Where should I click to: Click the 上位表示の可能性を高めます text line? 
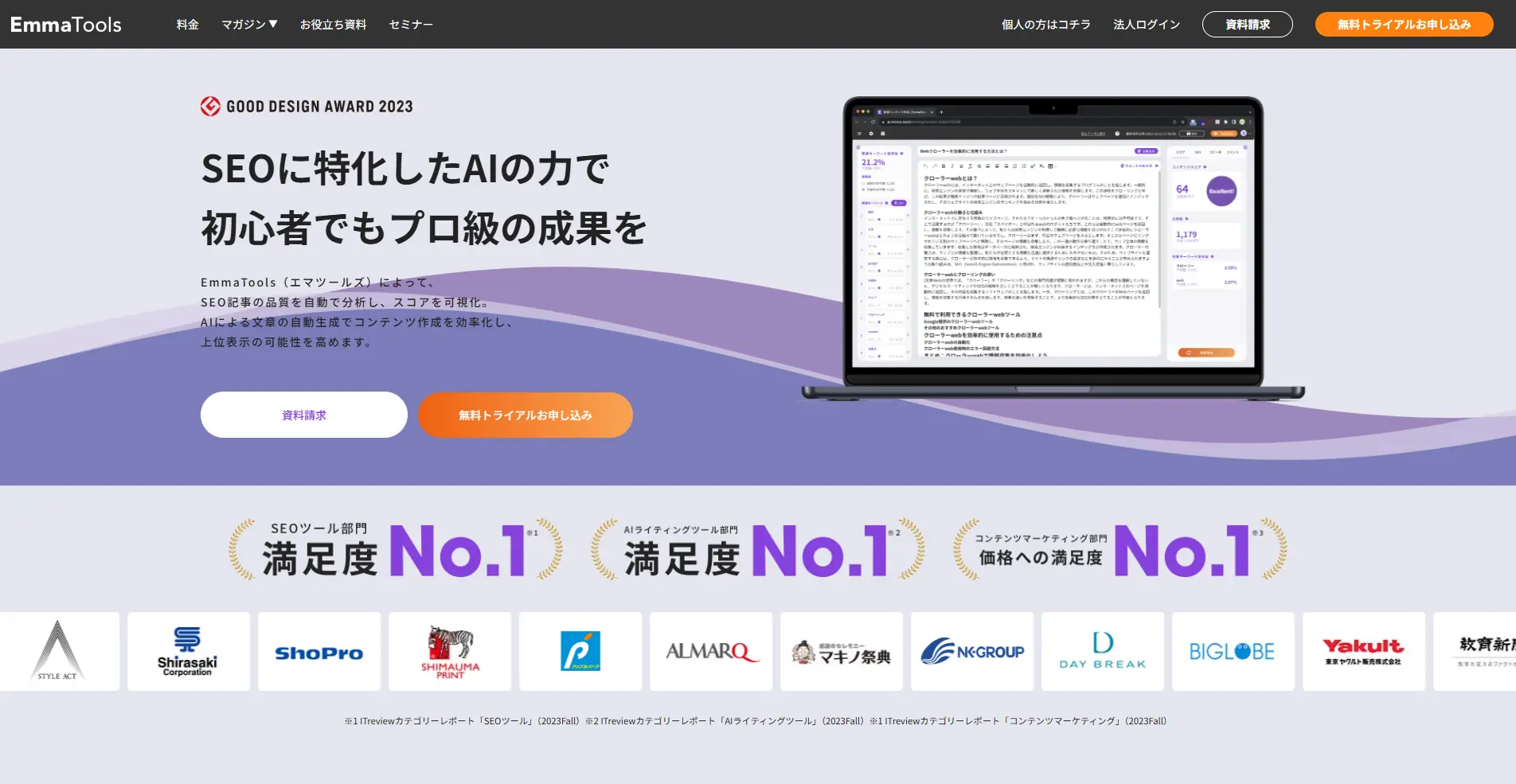pyautogui.click(x=286, y=342)
